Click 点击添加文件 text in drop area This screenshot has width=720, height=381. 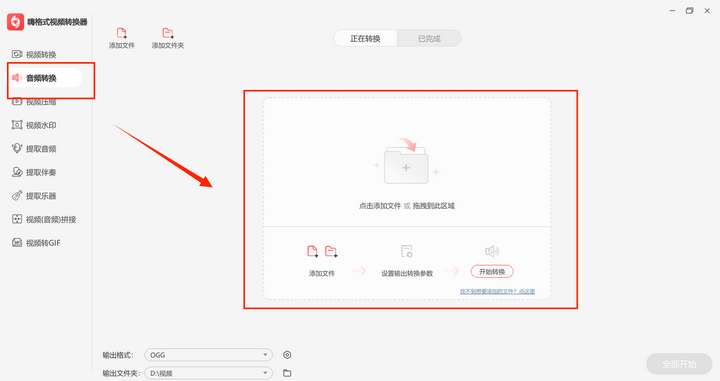(380, 206)
